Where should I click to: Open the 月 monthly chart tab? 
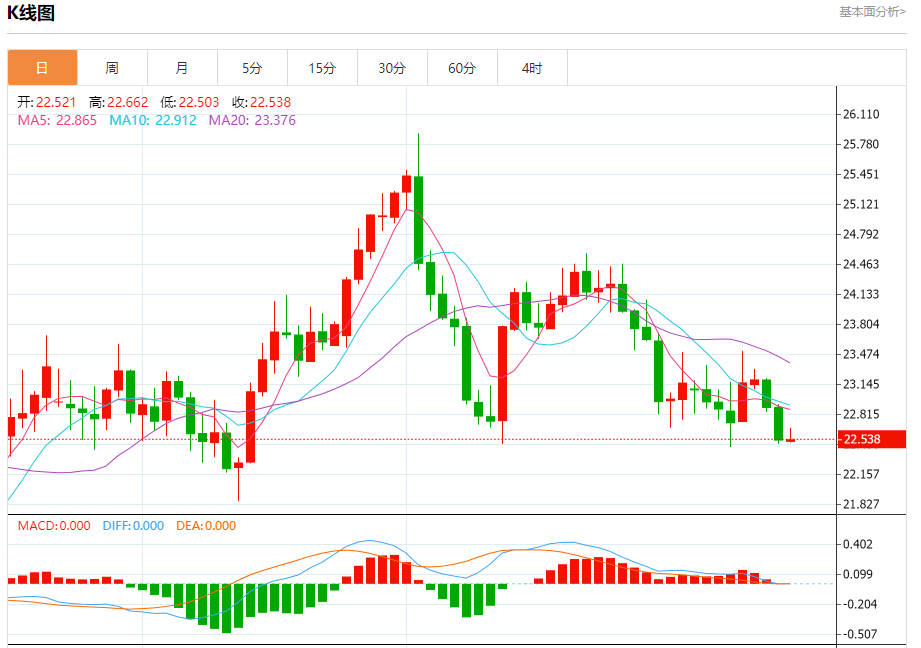[x=182, y=68]
